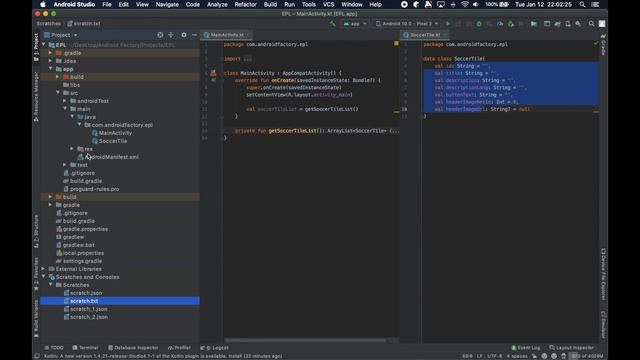Open the AVD Manager toolbar icon
This screenshot has width=640, height=360.
pos(568,24)
